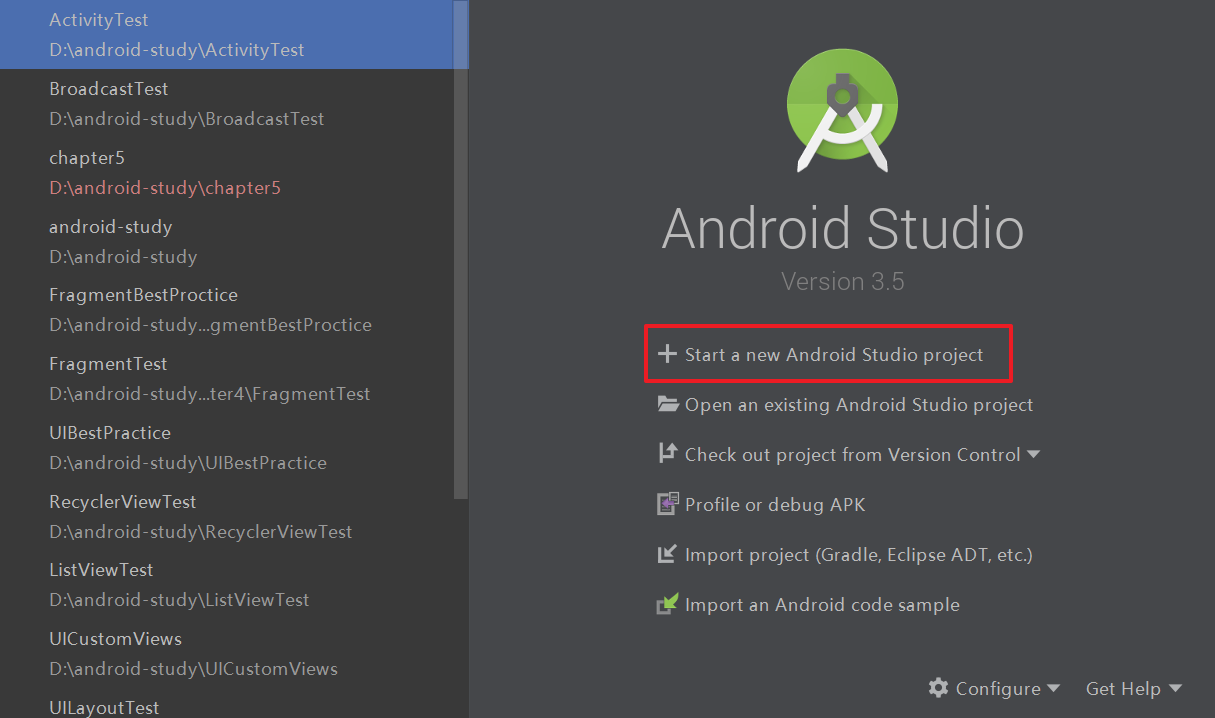Click the red path D:\android-study\chapter5

click(x=165, y=188)
